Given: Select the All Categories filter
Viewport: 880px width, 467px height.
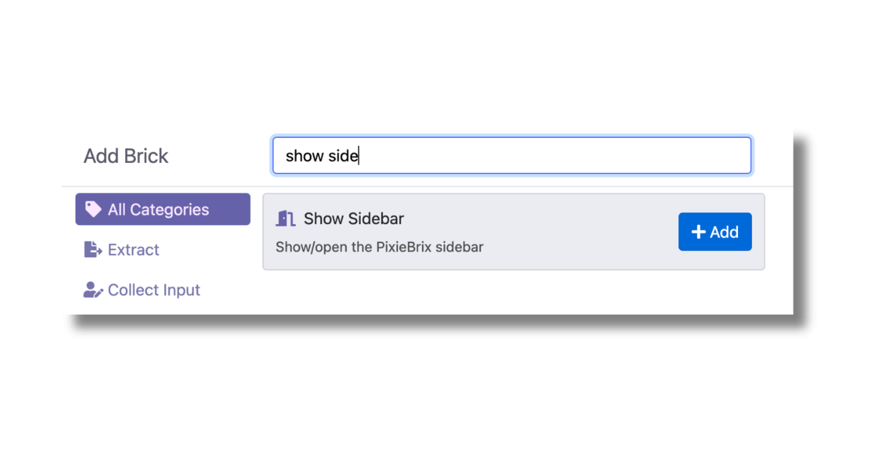Looking at the screenshot, I should tap(163, 209).
